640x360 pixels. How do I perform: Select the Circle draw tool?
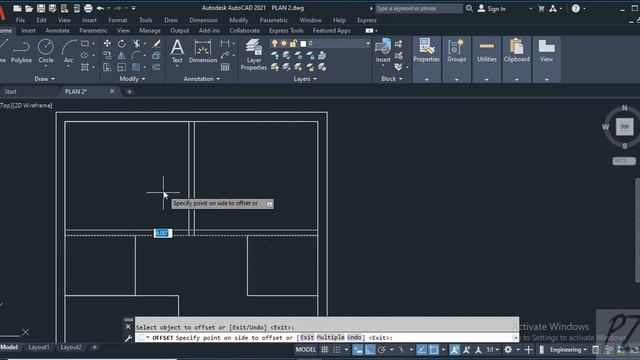tap(46, 51)
